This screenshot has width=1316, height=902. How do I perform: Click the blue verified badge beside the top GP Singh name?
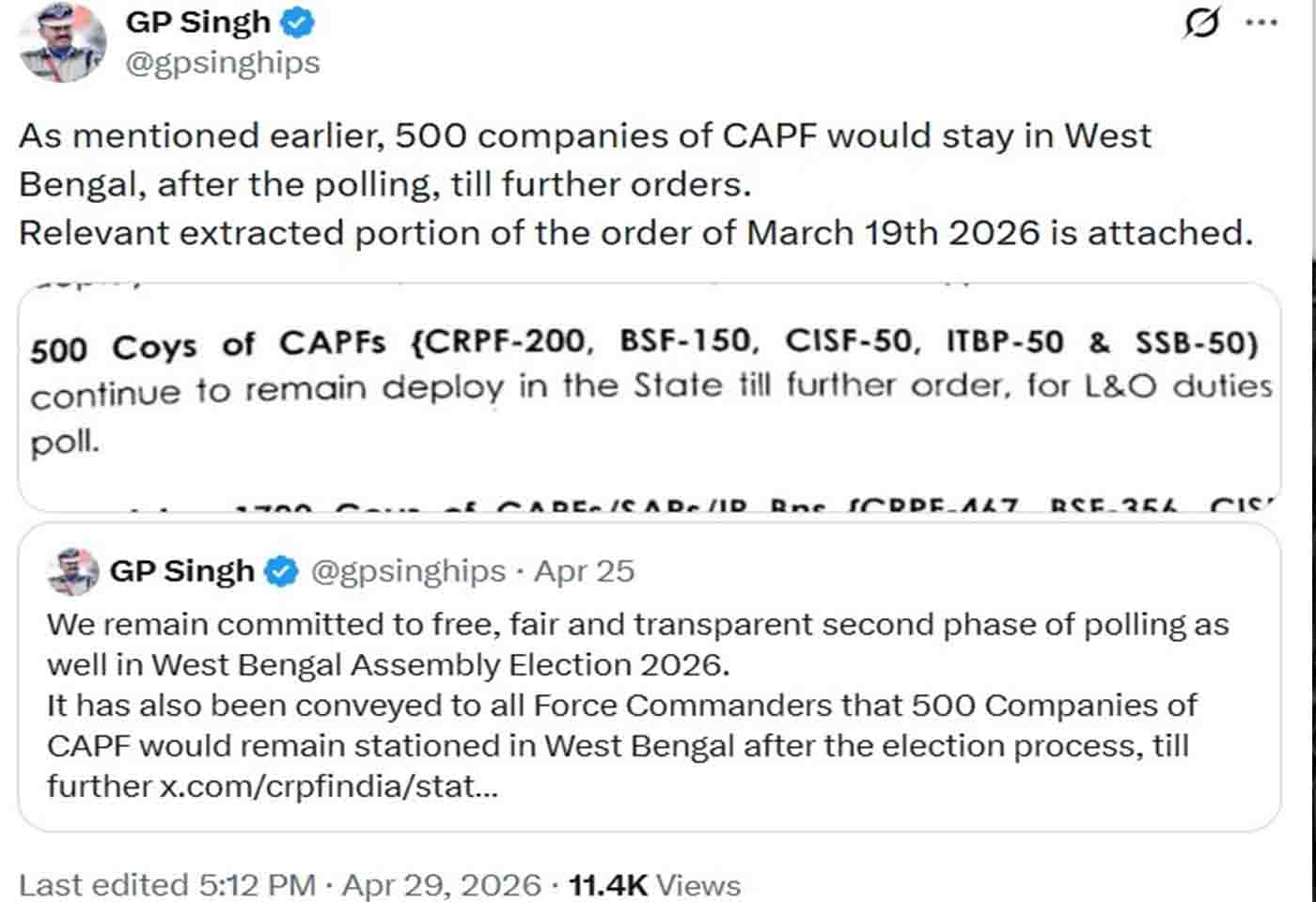point(298,23)
